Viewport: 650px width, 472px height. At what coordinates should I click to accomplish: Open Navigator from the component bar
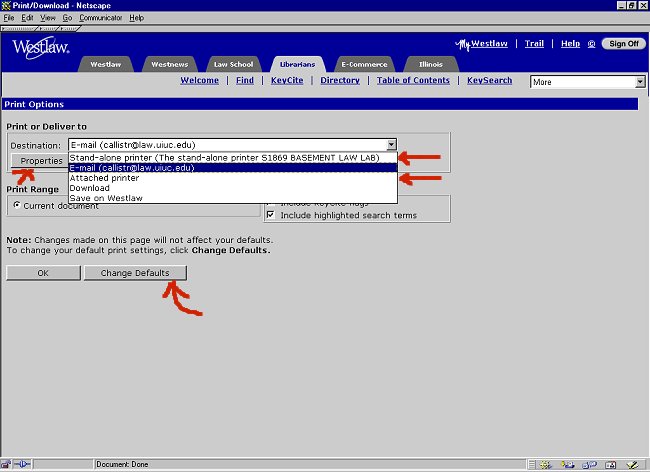point(545,465)
